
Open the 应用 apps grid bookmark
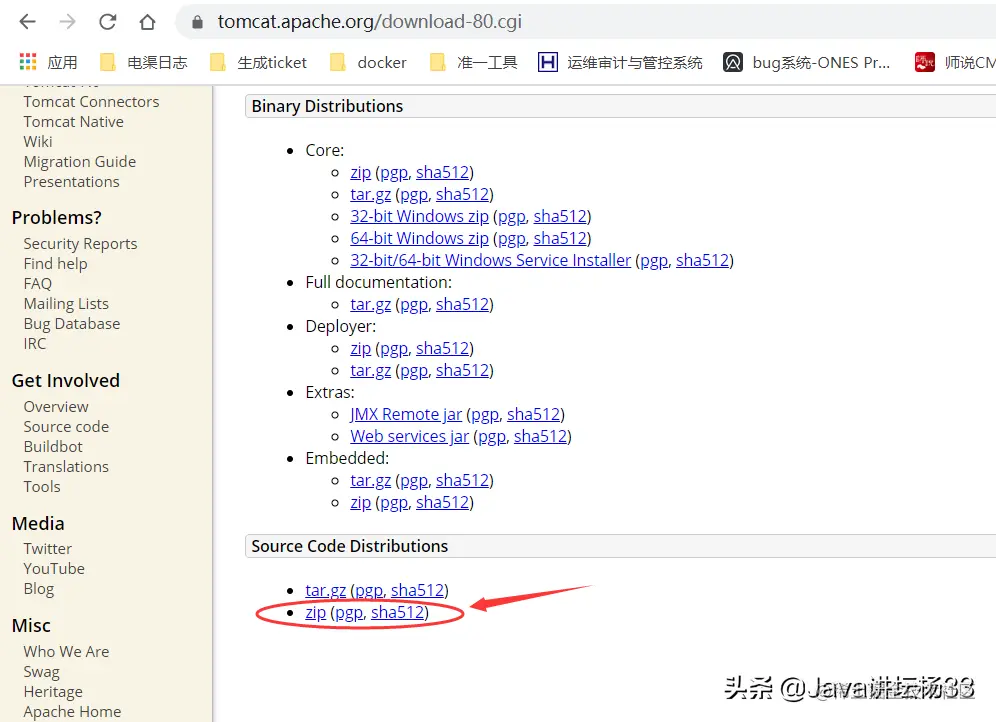click(x=48, y=62)
